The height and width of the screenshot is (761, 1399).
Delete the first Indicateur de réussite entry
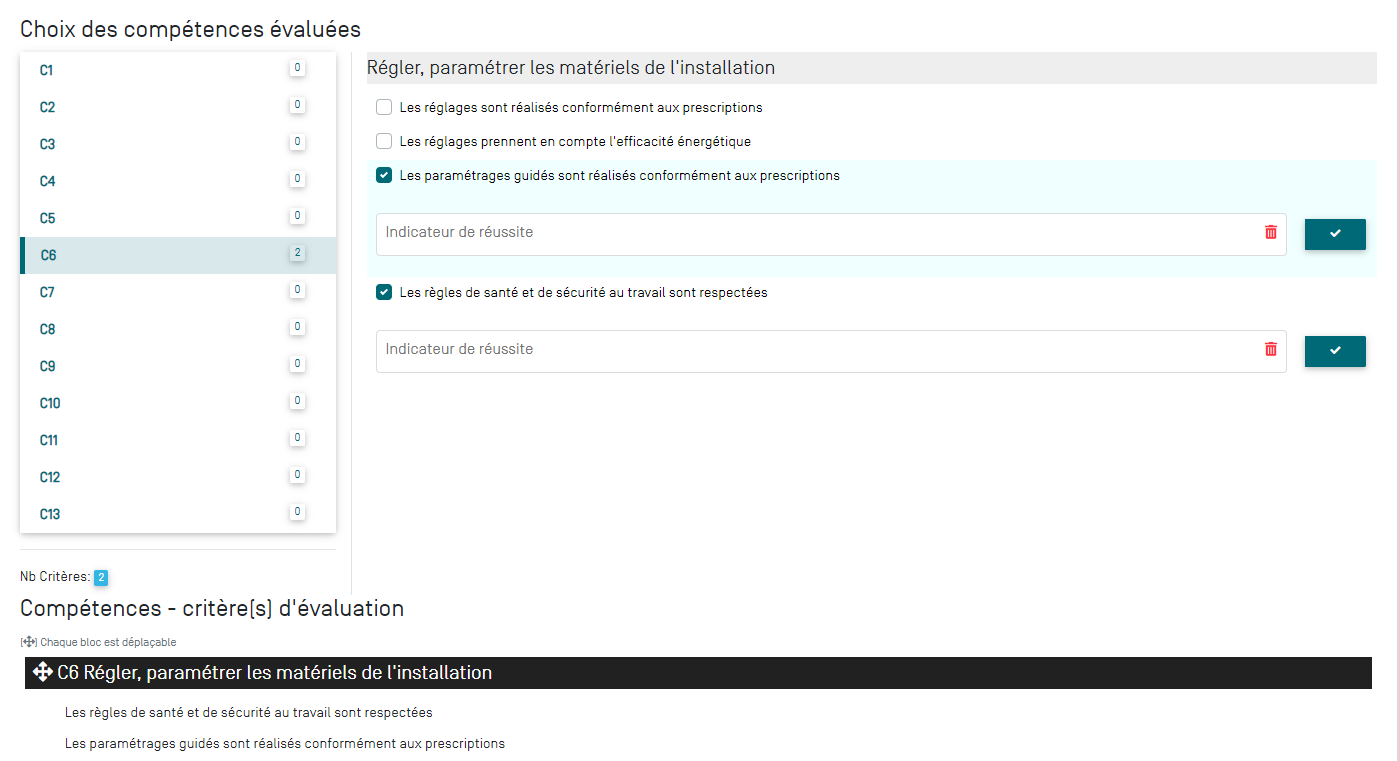click(x=1270, y=232)
